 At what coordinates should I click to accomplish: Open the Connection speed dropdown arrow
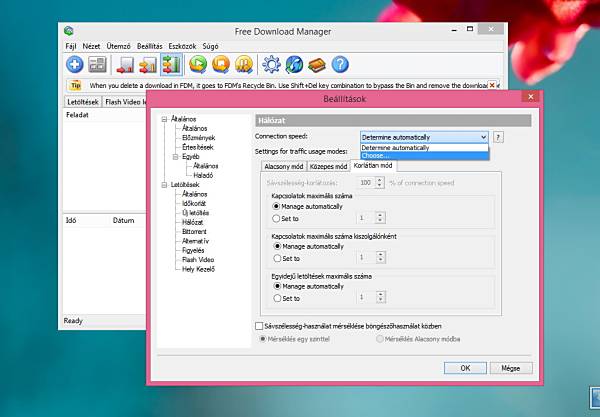click(x=483, y=137)
